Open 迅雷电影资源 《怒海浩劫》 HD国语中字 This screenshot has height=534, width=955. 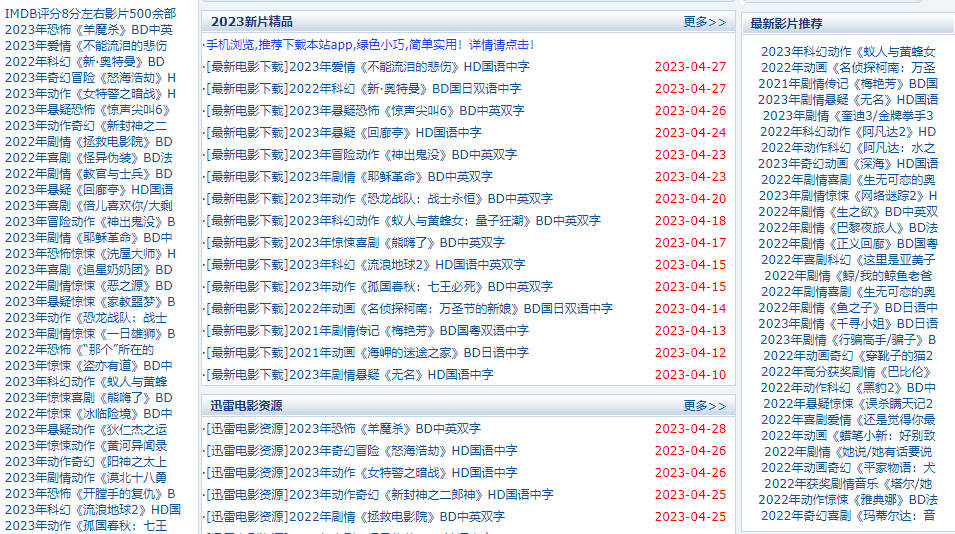[x=403, y=451]
